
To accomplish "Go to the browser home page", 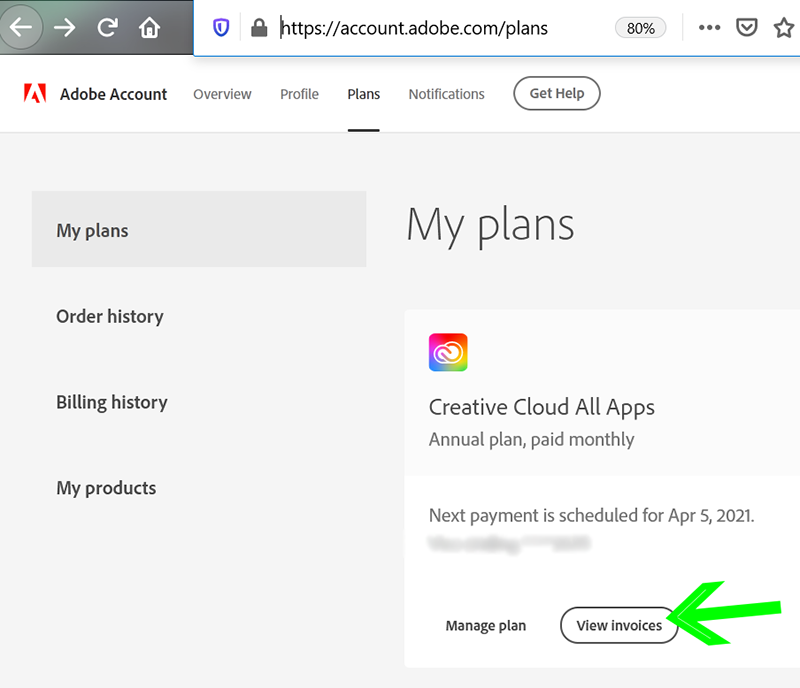I will click(148, 27).
